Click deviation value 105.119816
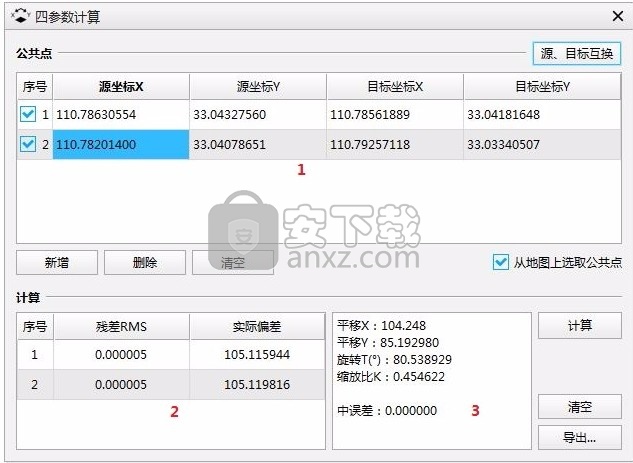Viewport: 633px width, 463px height. pos(257,384)
